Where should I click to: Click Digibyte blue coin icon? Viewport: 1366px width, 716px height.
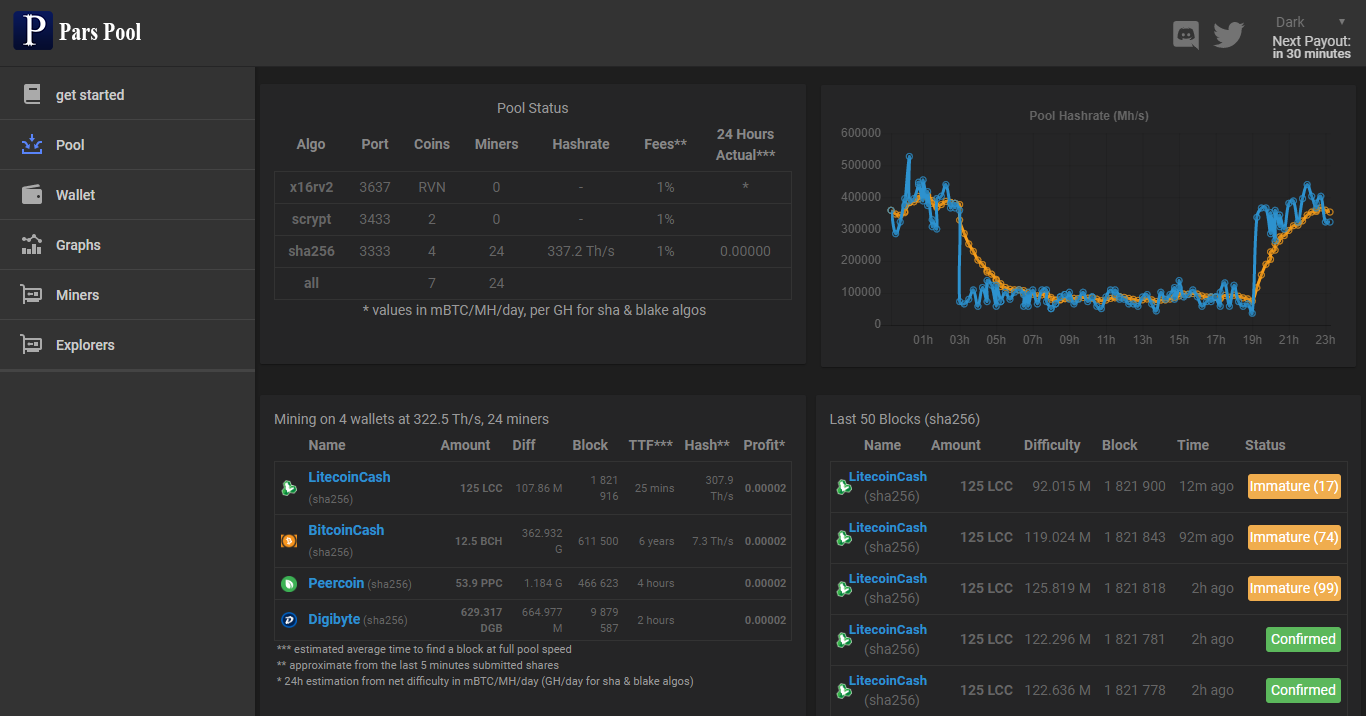pos(289,620)
